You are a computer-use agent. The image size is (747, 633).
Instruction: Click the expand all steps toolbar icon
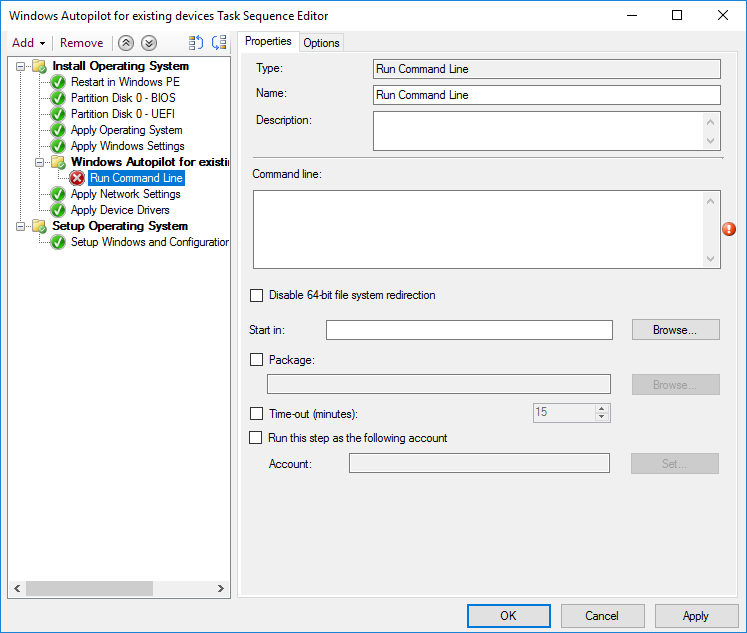point(195,43)
